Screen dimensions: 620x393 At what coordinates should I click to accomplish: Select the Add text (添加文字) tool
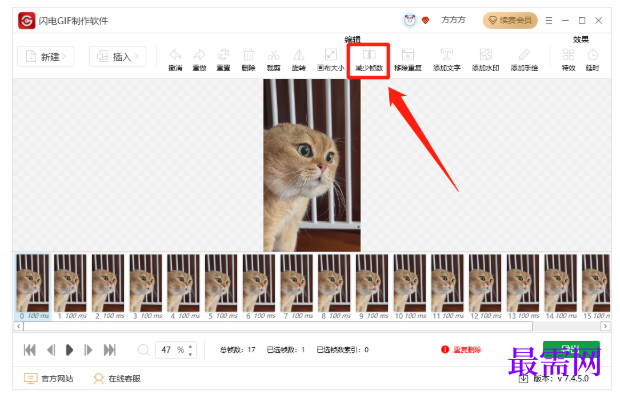(x=446, y=55)
